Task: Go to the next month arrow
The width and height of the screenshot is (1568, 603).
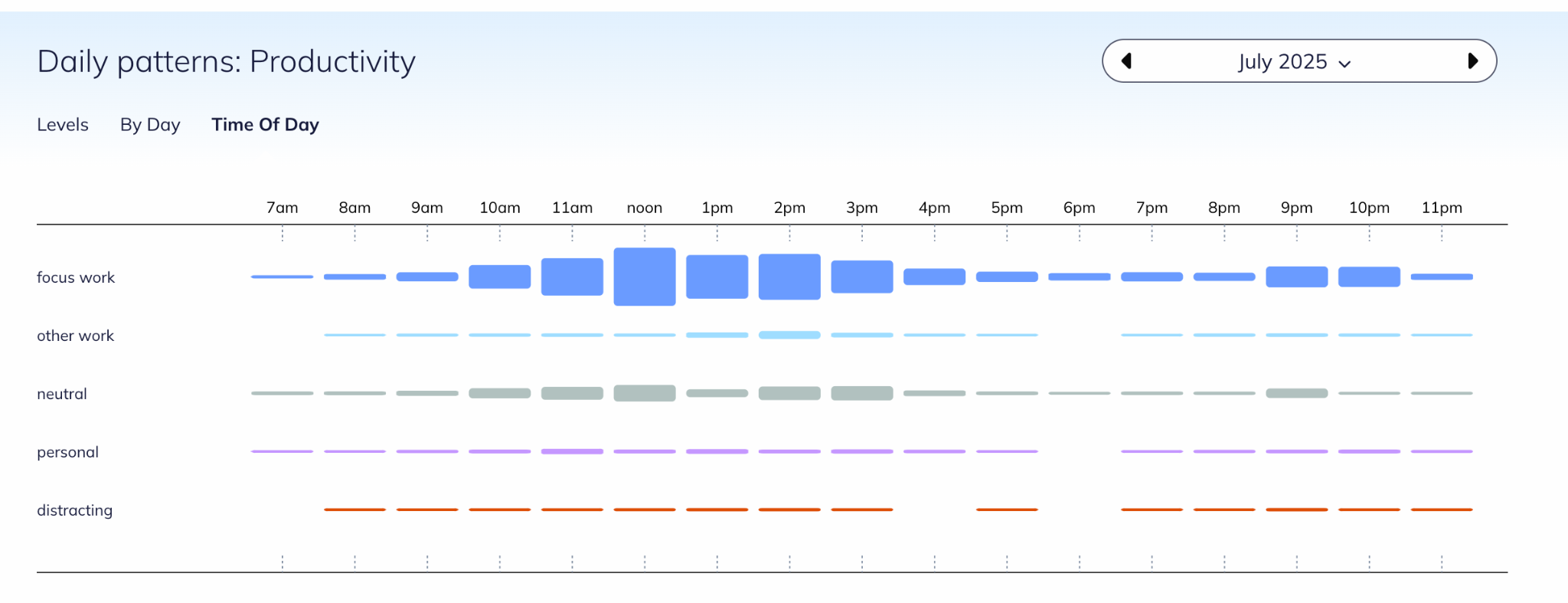Action: click(x=1472, y=61)
